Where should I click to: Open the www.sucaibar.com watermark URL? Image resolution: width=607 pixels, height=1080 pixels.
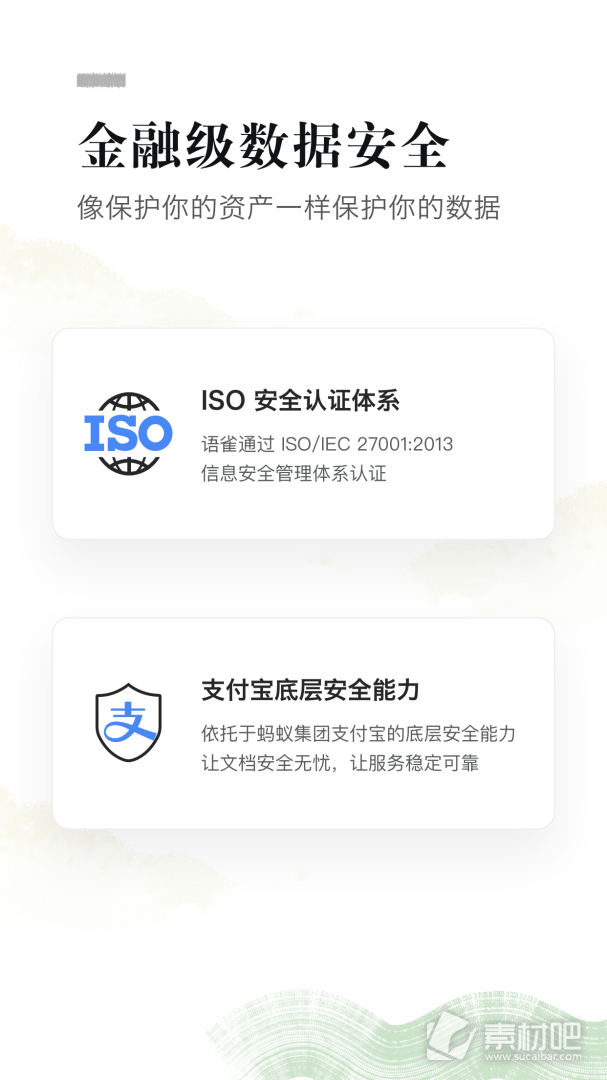pos(533,1056)
